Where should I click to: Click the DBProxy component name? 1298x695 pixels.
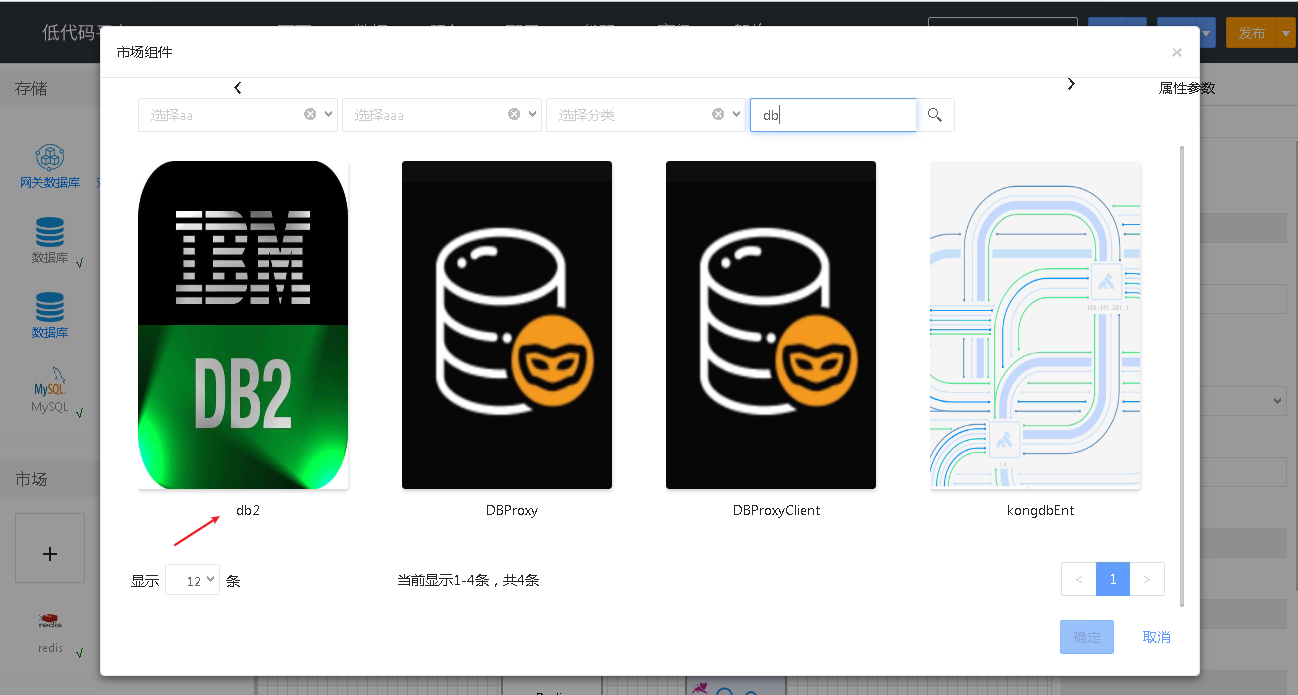pos(512,510)
